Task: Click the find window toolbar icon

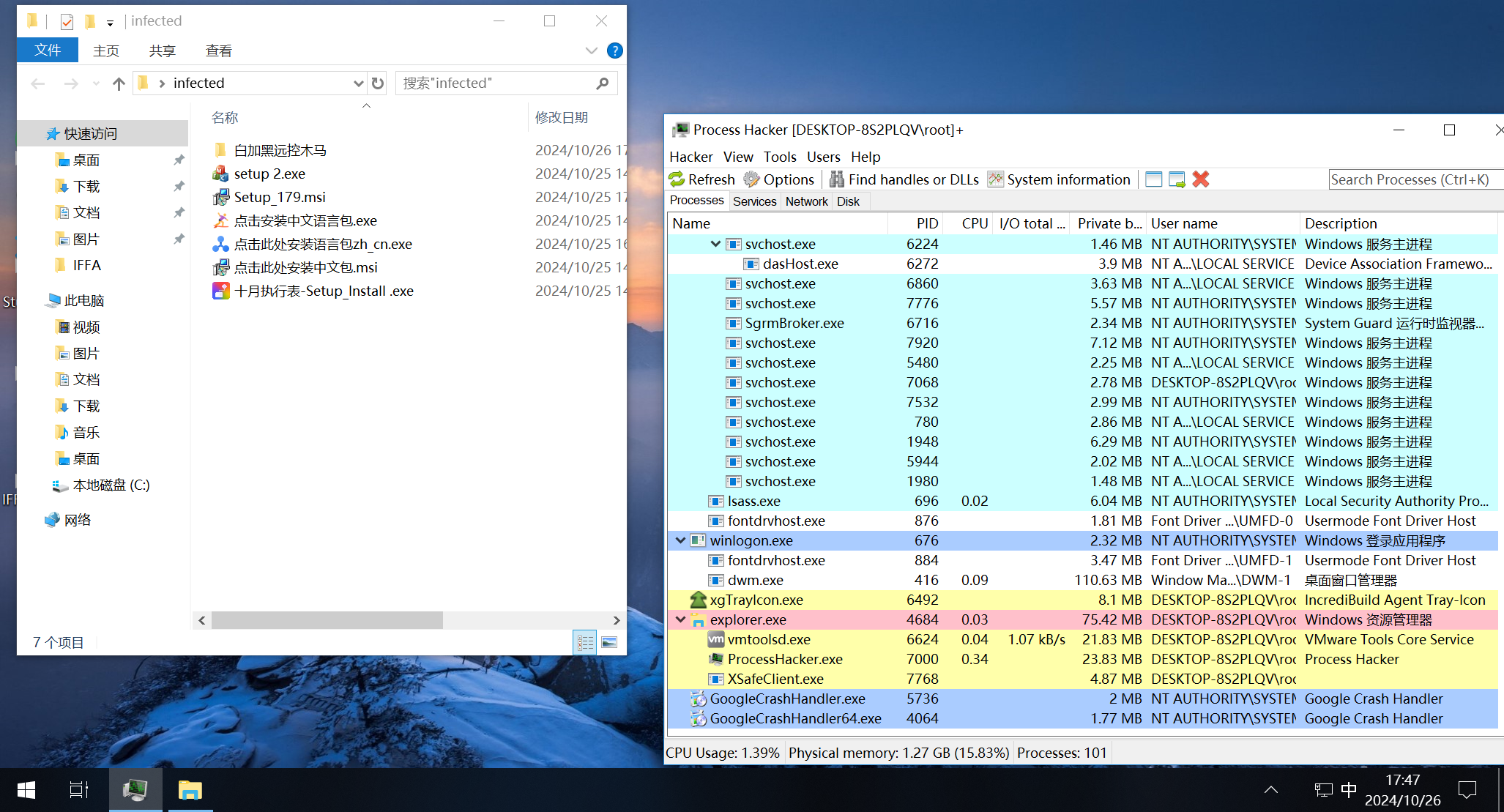Action: tap(1153, 179)
